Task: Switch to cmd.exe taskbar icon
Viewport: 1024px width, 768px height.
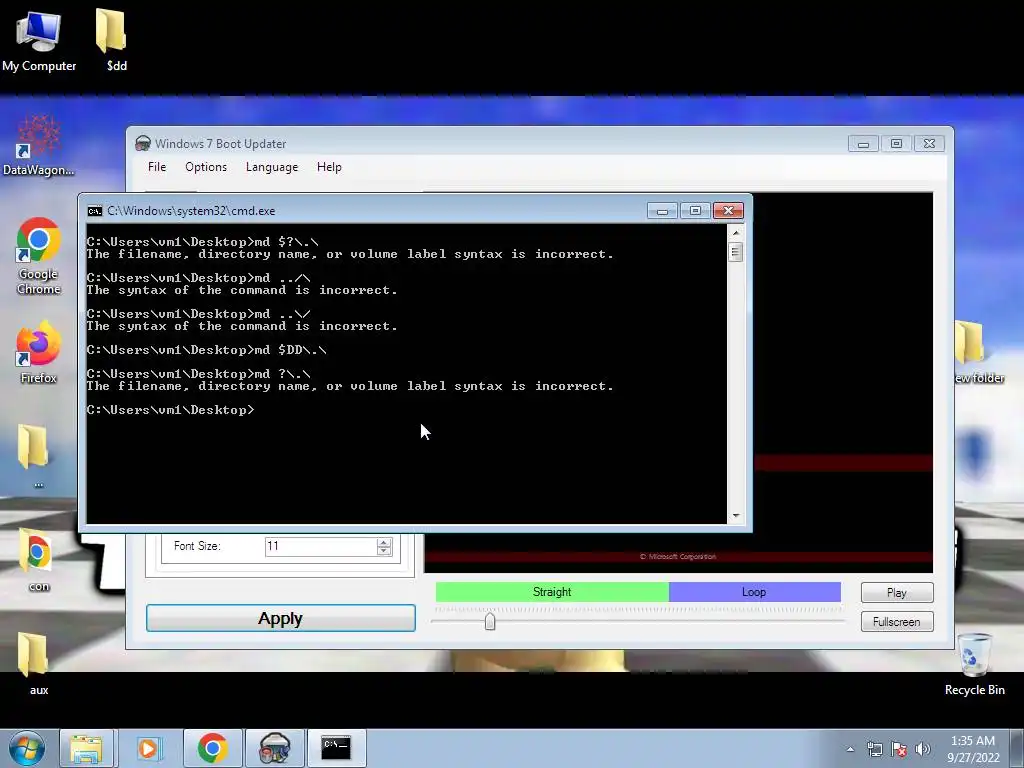Action: point(336,748)
